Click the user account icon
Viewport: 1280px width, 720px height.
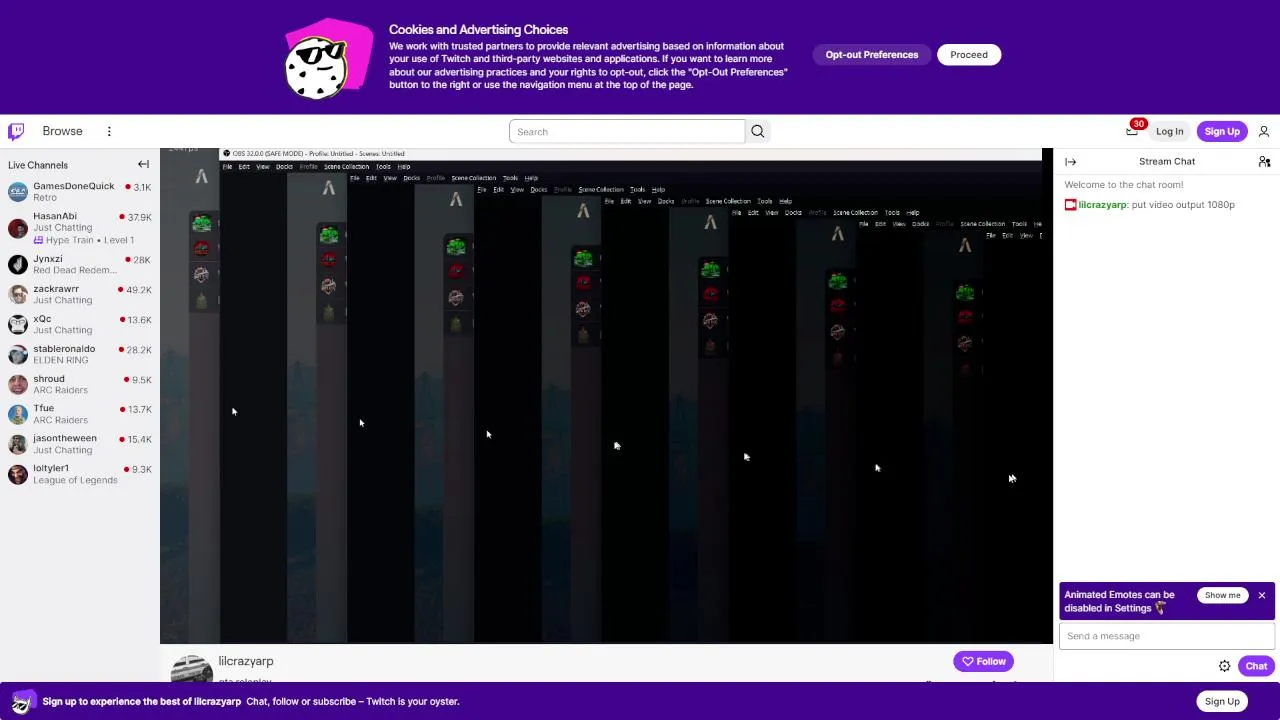tap(1264, 131)
